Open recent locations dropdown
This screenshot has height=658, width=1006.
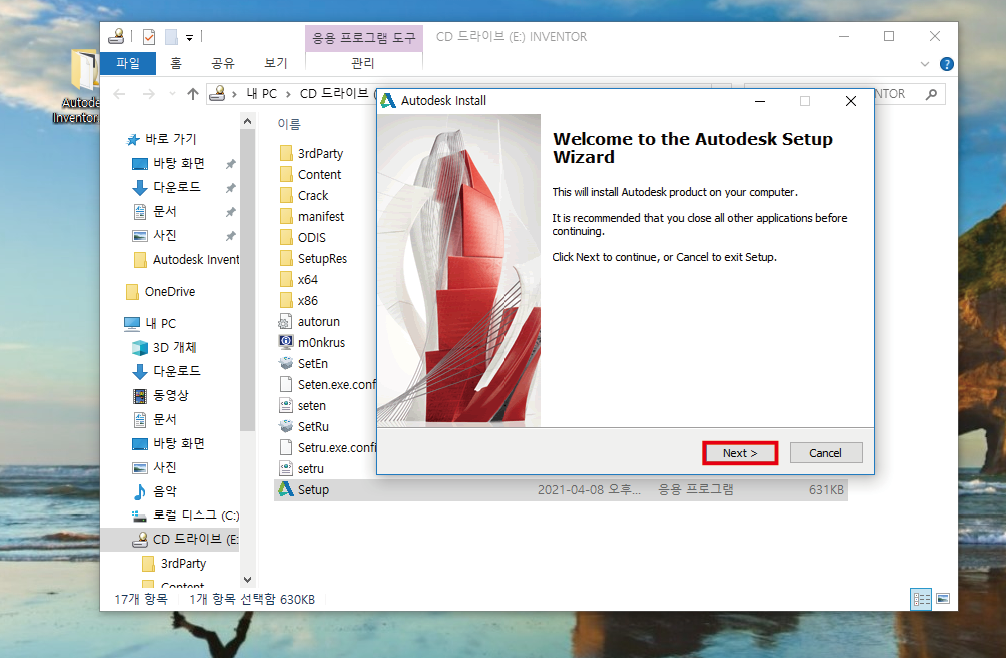click(172, 94)
